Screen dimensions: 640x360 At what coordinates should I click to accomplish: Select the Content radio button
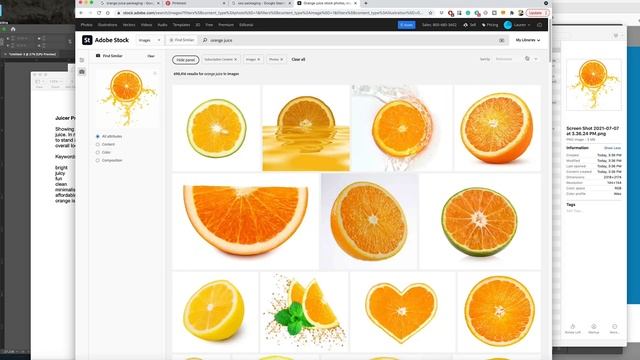click(x=98, y=144)
